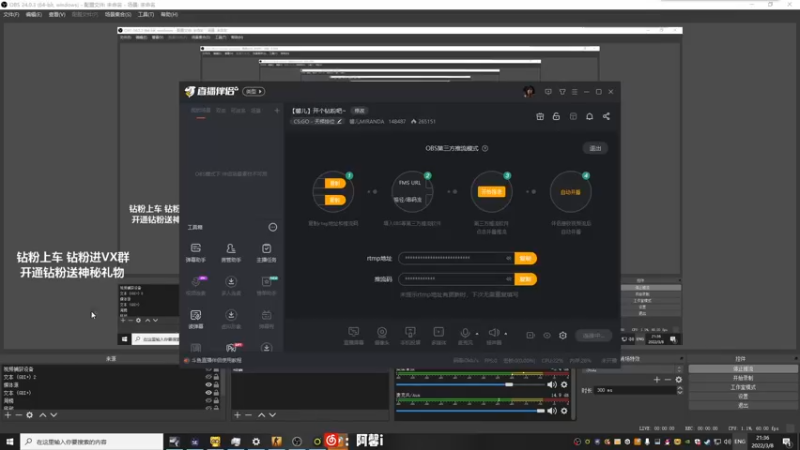The image size is (800, 450).
Task: Click the share icon in the room header
Action: click(x=606, y=116)
